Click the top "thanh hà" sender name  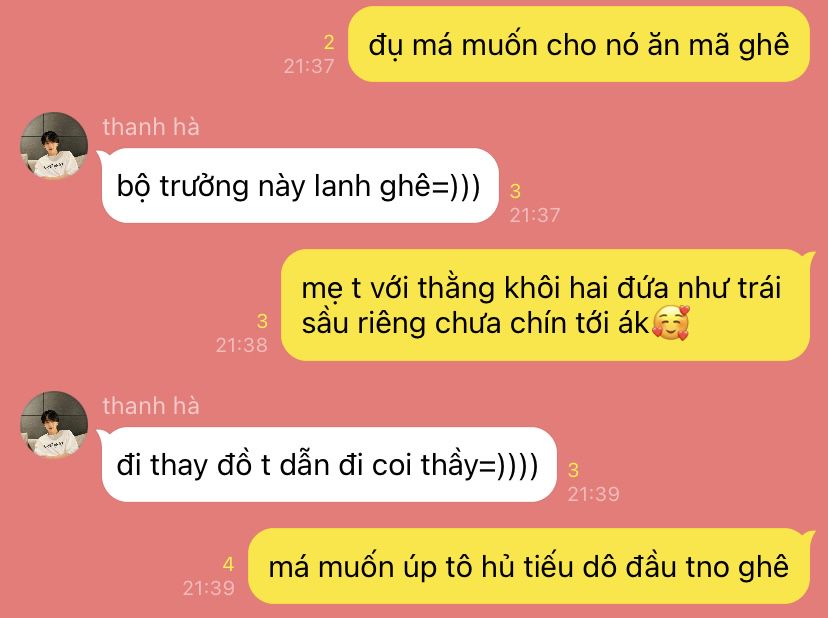click(x=151, y=127)
